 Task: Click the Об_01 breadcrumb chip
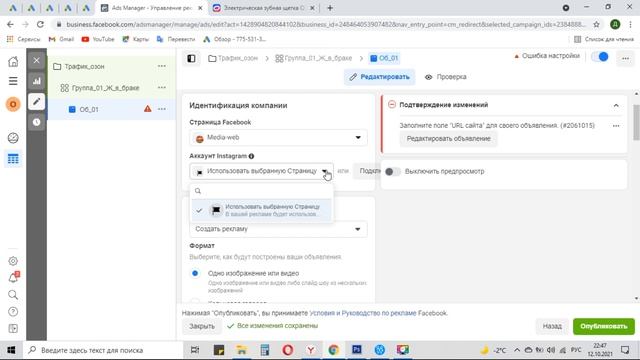pos(384,58)
